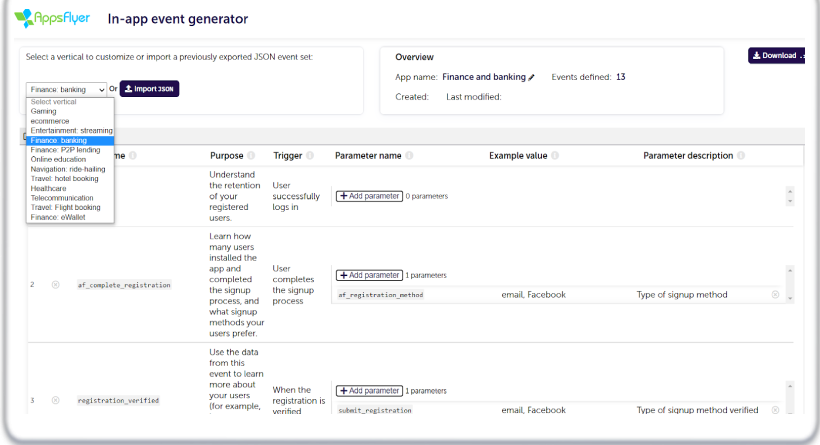Click af_registration_method parameter name field
This screenshot has height=445, width=820.
[x=381, y=295]
